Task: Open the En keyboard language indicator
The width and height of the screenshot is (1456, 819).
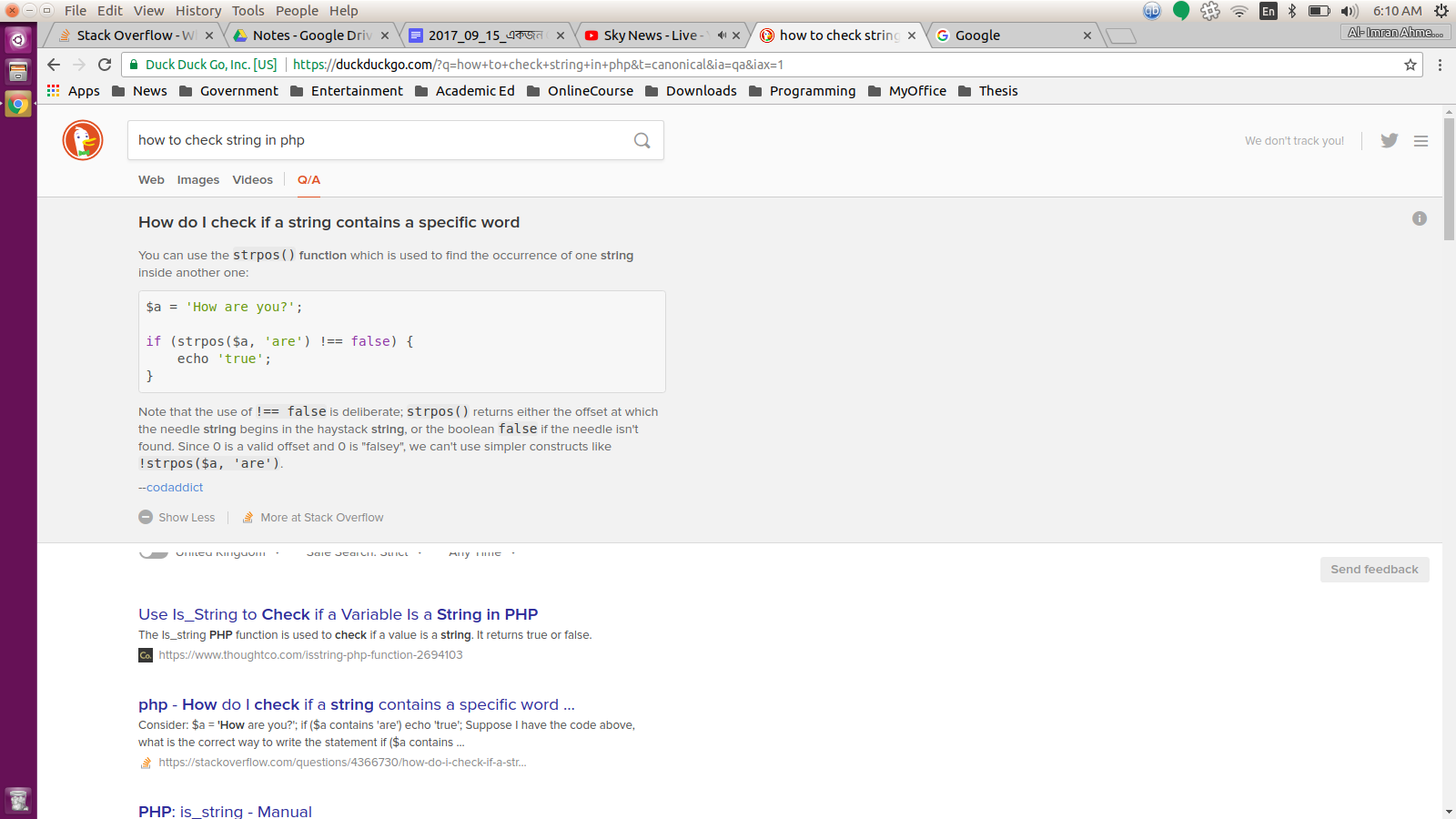Action: click(1269, 11)
